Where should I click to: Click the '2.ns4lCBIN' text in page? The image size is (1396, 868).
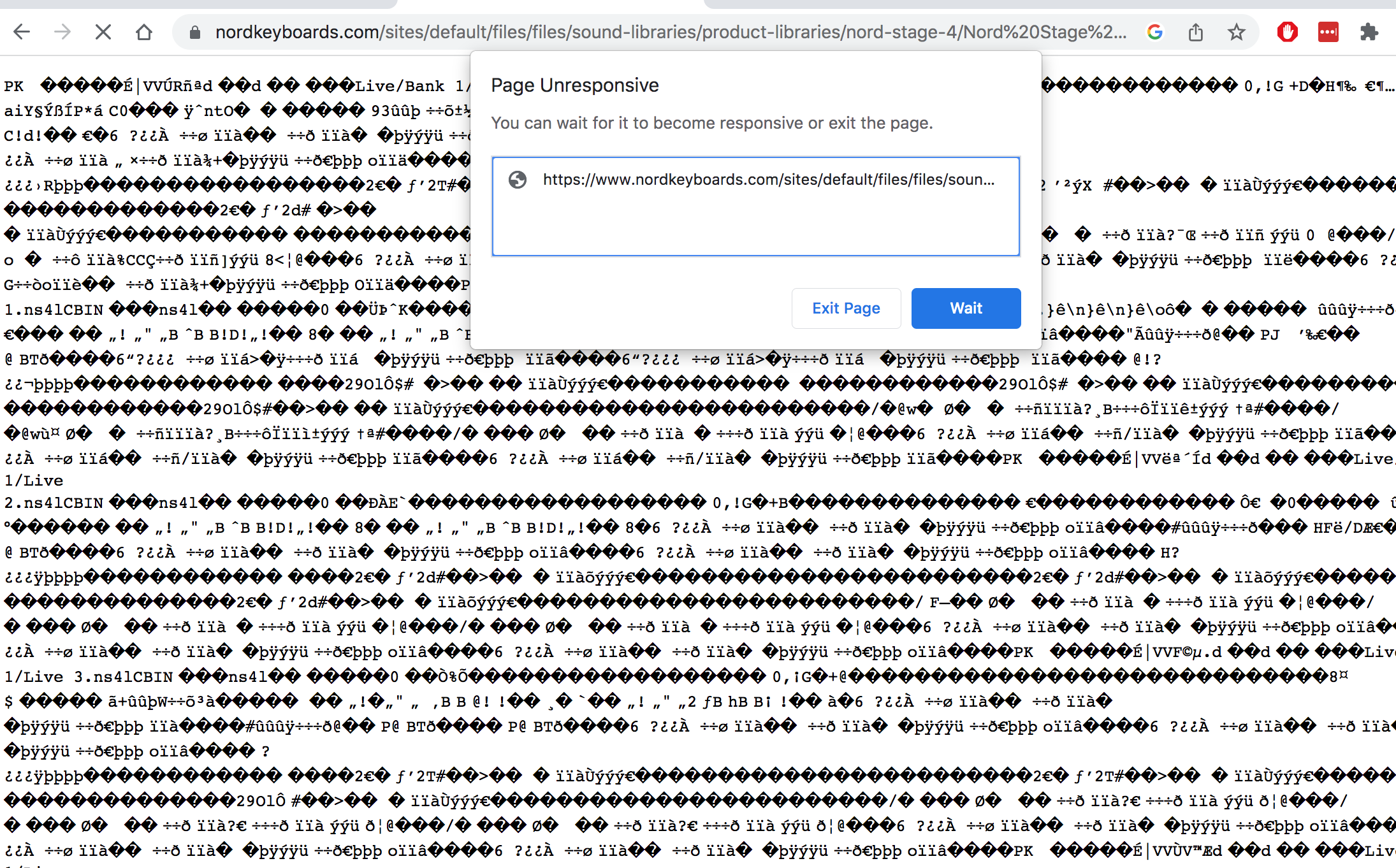pyautogui.click(x=54, y=503)
